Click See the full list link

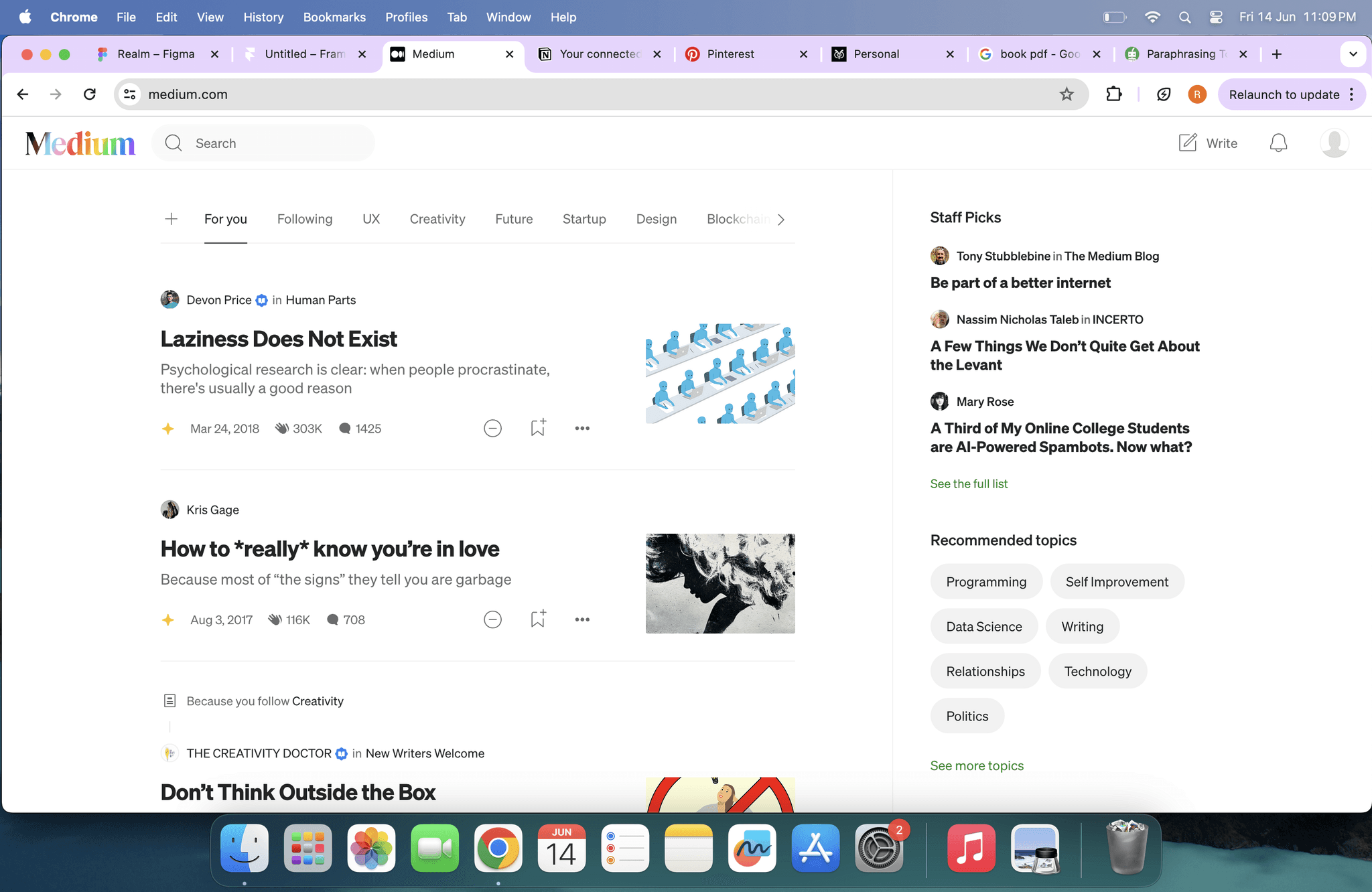(x=969, y=484)
